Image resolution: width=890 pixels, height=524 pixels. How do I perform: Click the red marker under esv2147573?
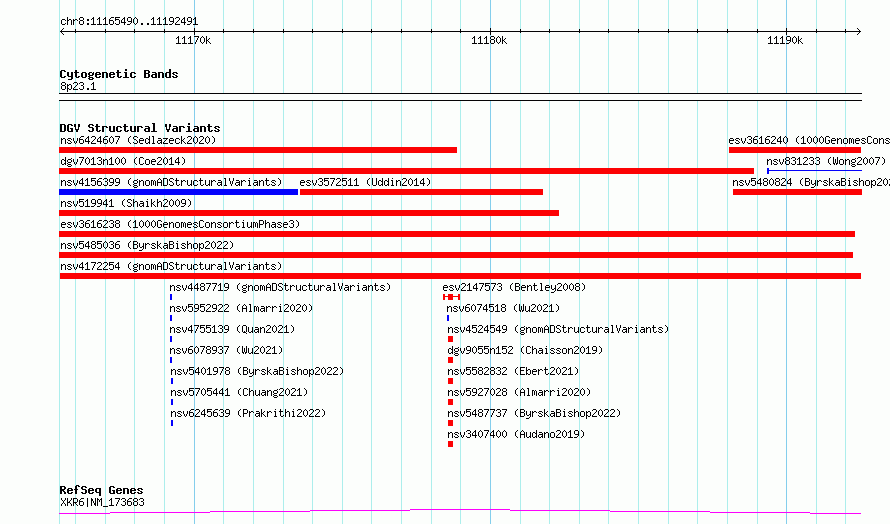click(451, 297)
